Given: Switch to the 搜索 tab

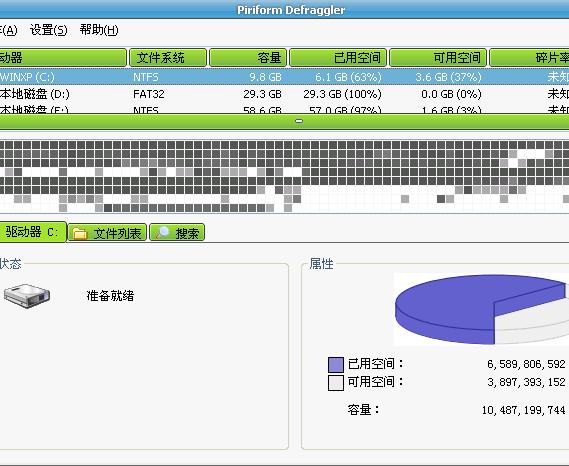Looking at the screenshot, I should 177,233.
